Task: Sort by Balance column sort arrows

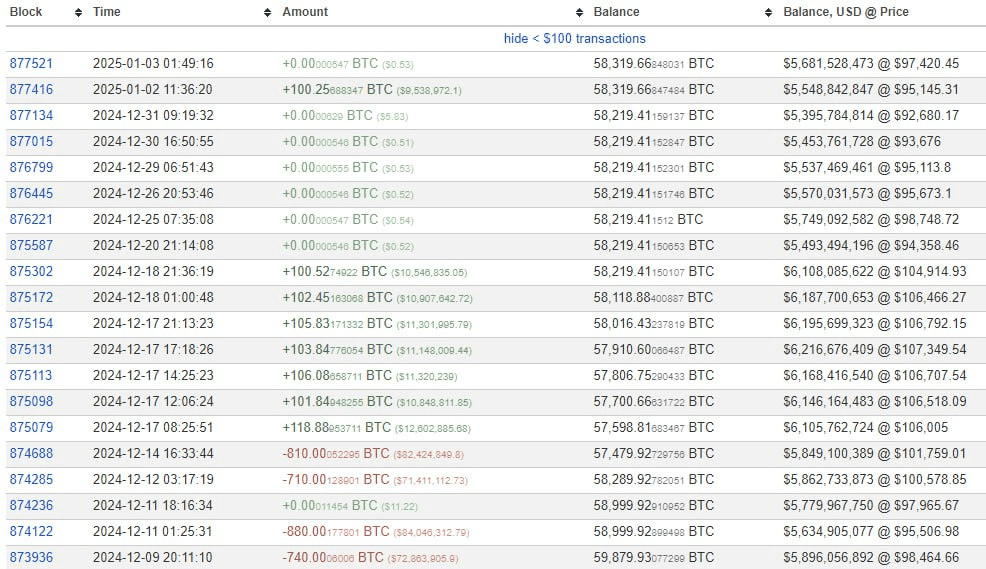Action: tap(768, 13)
